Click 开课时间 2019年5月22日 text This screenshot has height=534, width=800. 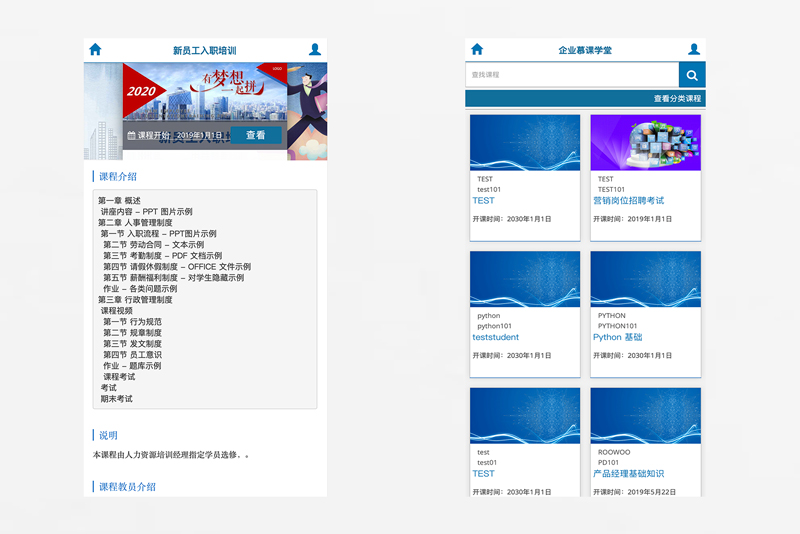[x=634, y=492]
